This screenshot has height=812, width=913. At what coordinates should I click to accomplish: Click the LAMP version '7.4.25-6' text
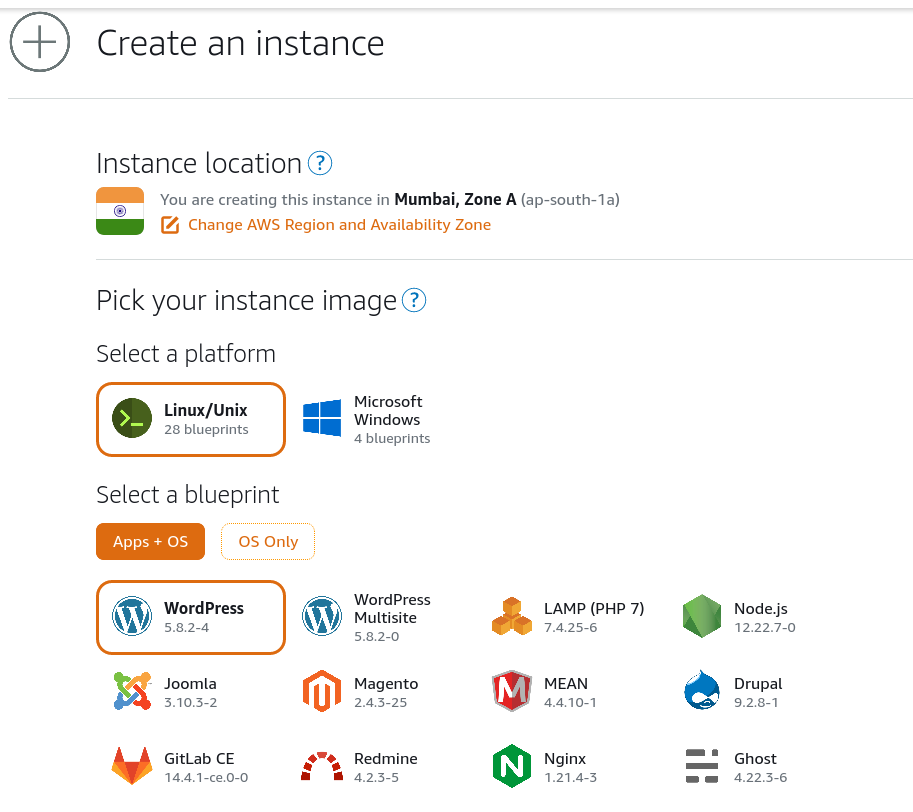(570, 627)
